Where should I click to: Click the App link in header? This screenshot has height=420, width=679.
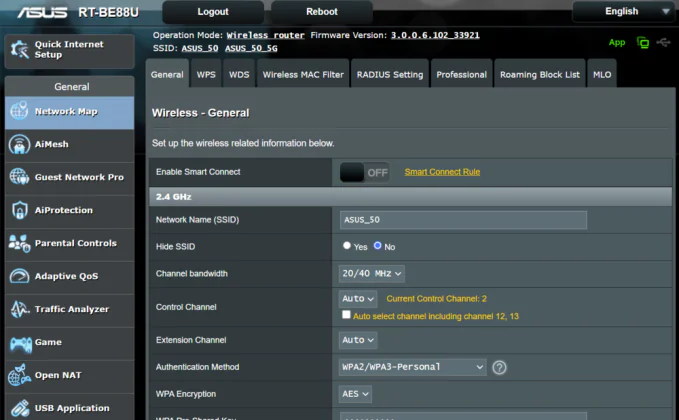(617, 42)
